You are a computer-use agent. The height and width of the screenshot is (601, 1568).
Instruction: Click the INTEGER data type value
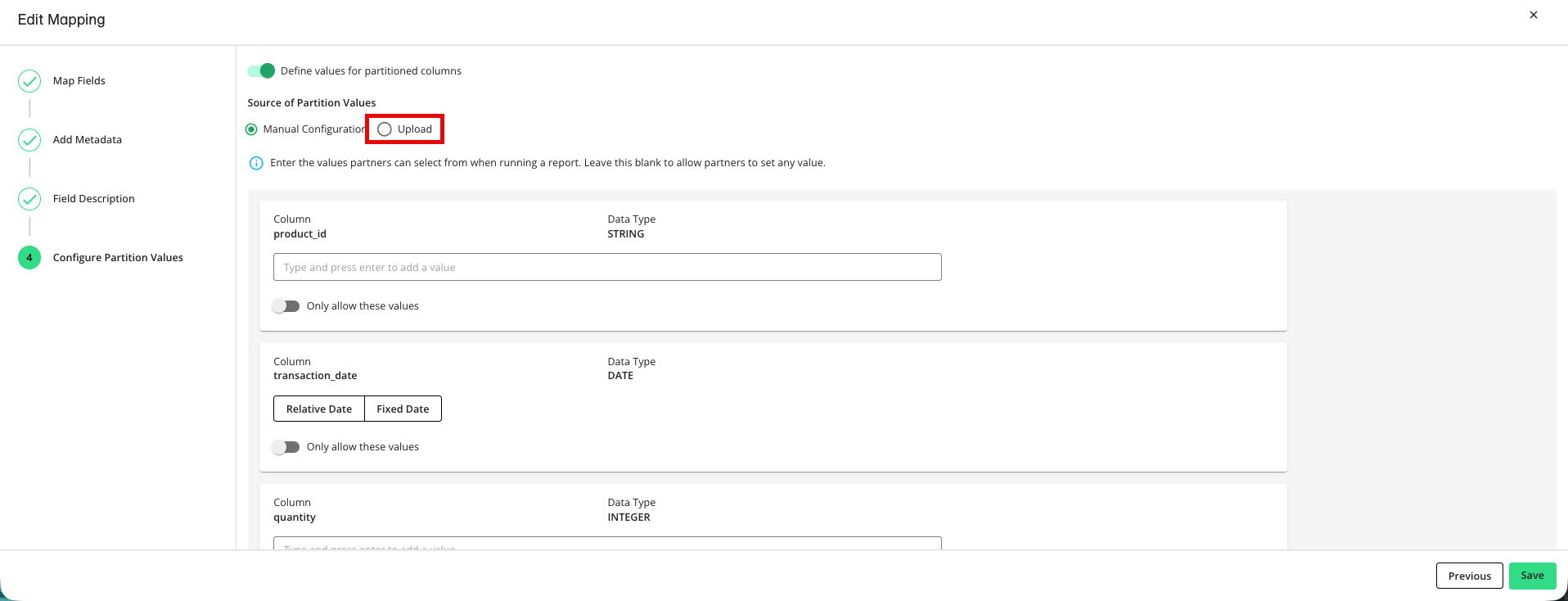629,517
